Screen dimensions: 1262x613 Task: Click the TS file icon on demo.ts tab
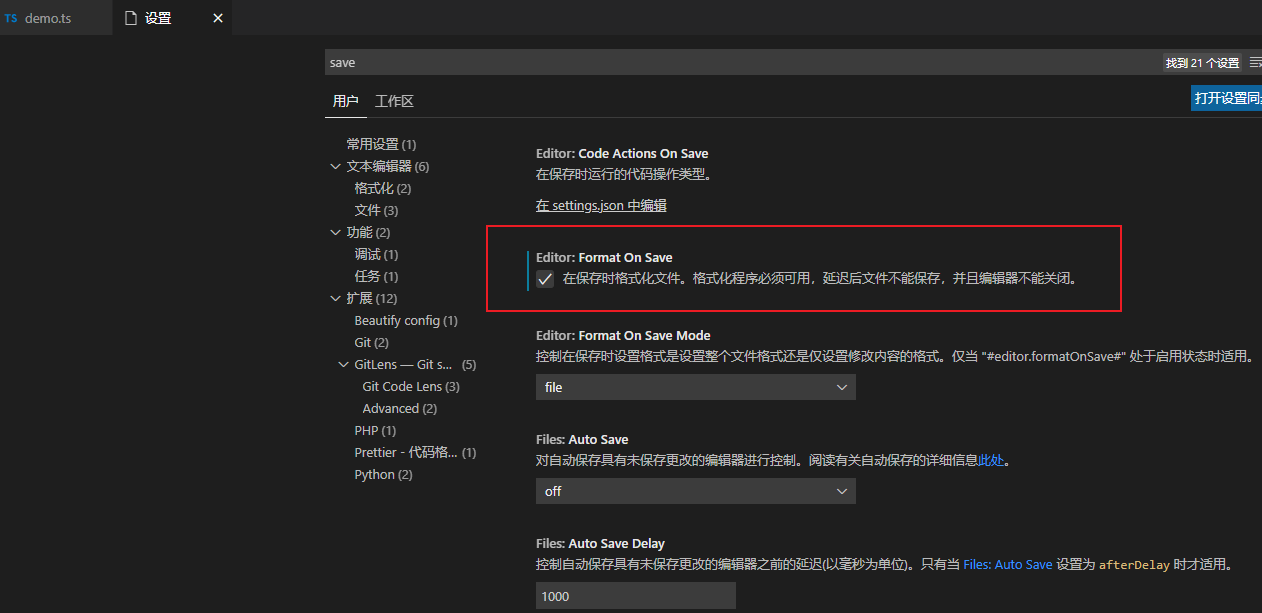click(11, 18)
